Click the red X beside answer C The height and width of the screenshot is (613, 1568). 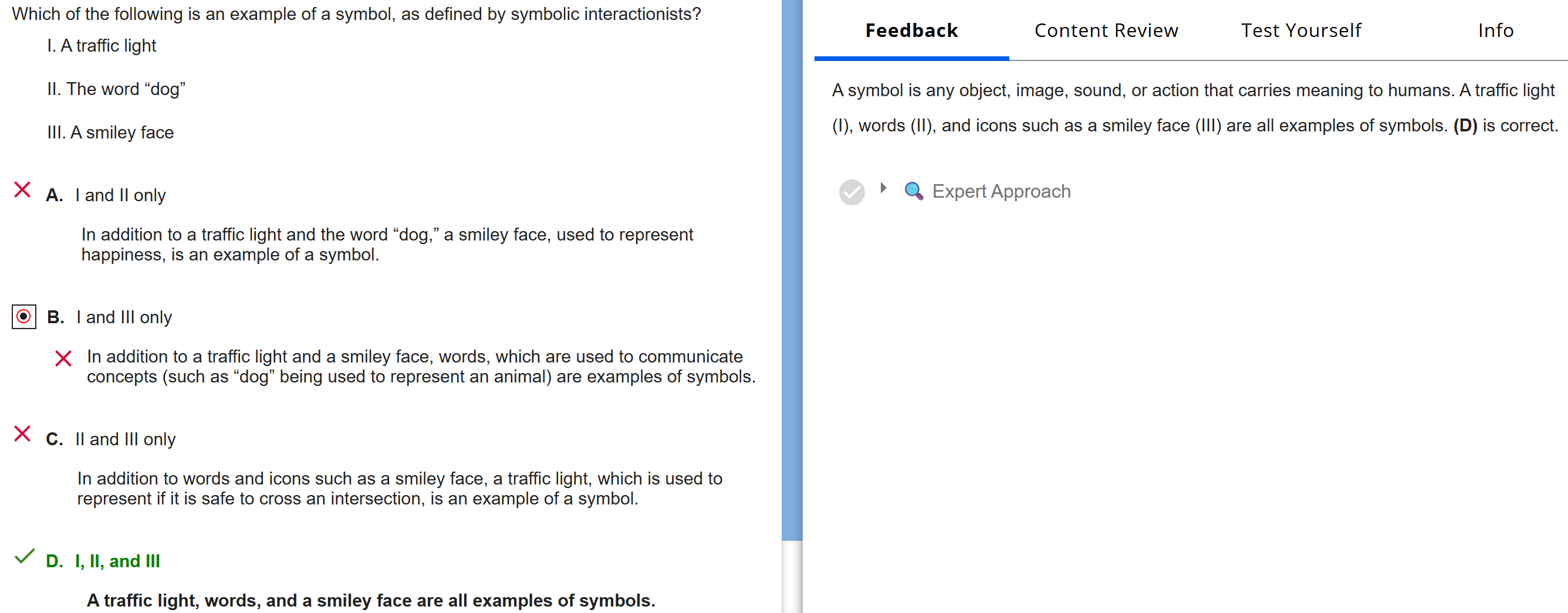point(22,434)
